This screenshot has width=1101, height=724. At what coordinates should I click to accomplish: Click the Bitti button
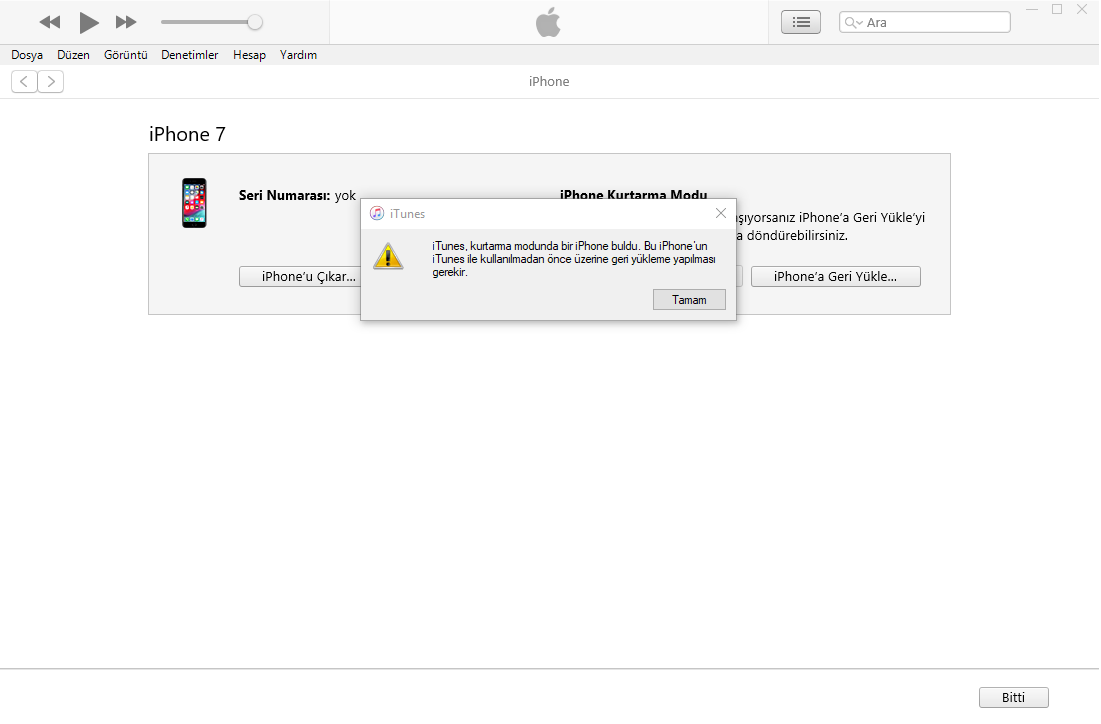coord(1013,697)
